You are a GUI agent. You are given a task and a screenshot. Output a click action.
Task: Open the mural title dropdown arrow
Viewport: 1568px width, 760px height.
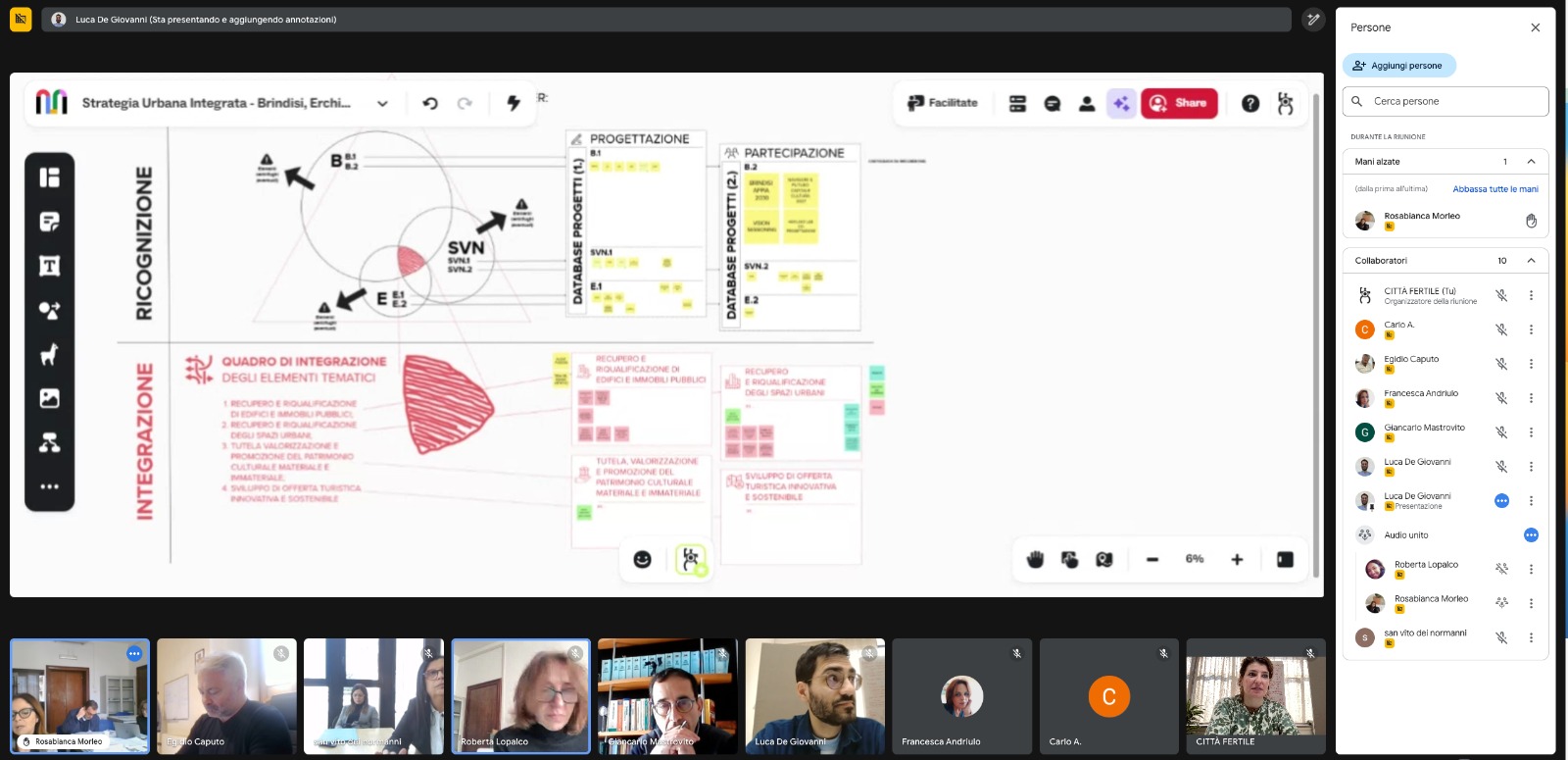pyautogui.click(x=382, y=103)
